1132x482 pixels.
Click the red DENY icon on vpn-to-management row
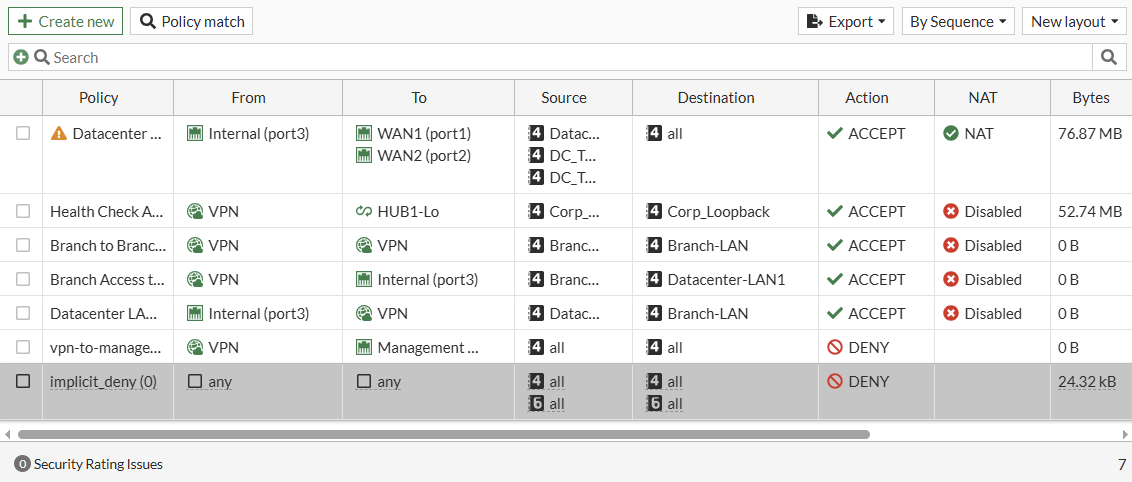pyautogui.click(x=835, y=347)
